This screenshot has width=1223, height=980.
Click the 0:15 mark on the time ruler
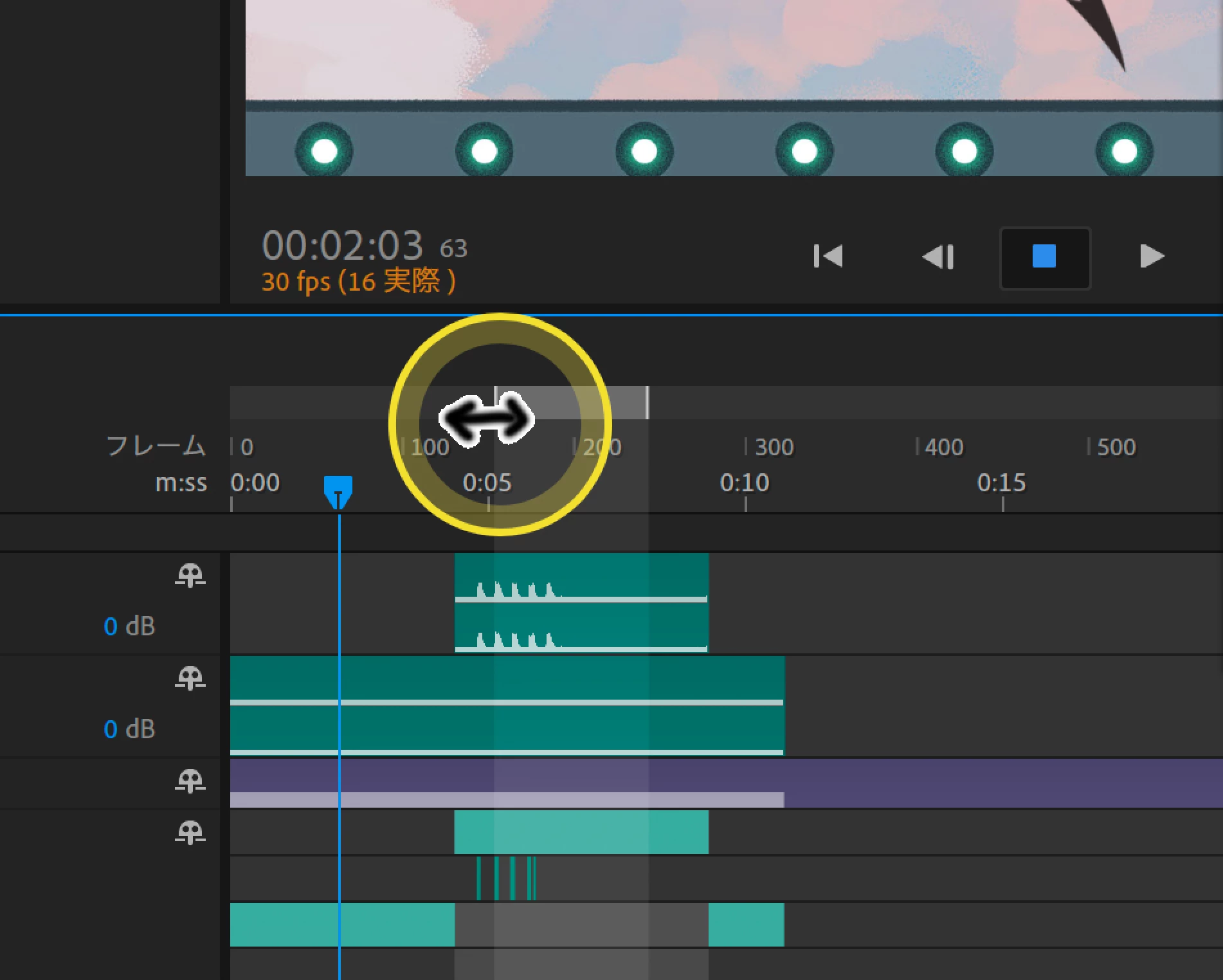tap(1002, 483)
